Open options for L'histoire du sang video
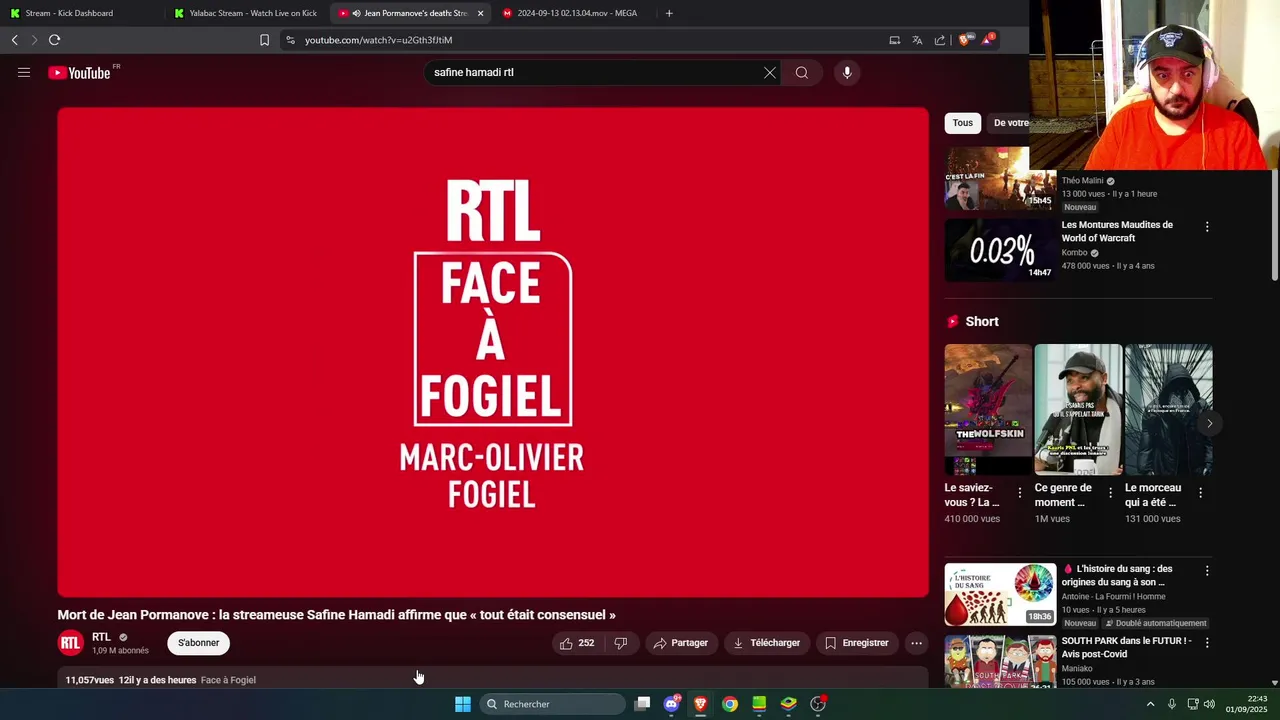This screenshot has width=1280, height=720. [x=1207, y=571]
